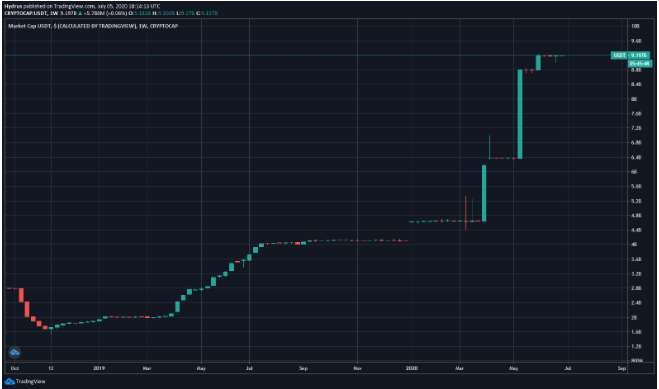This screenshot has height=389, width=659.
Task: Click the '+5.788M (+0.06%)' change value in header
Action: [x=105, y=13]
